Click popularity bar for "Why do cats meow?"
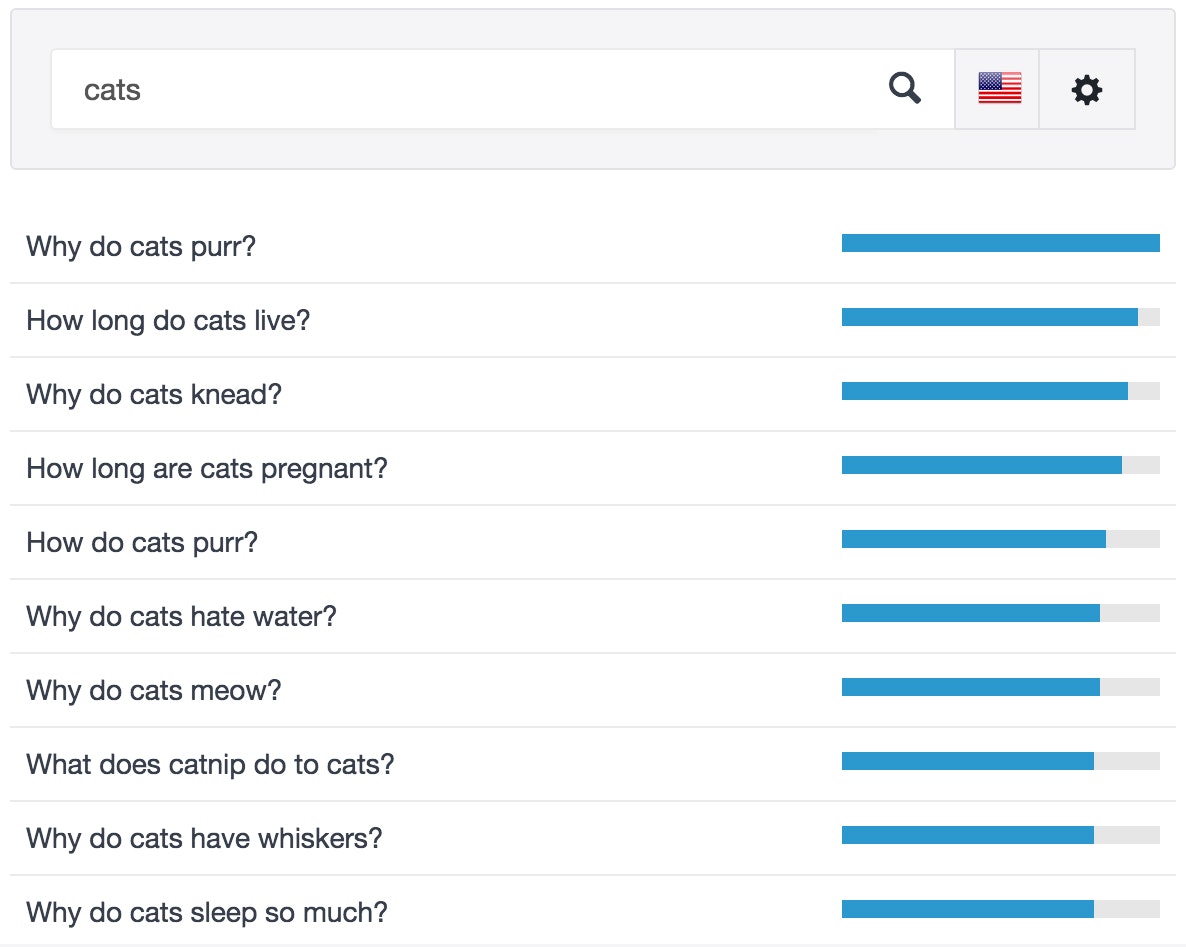1186x947 pixels. click(1000, 687)
